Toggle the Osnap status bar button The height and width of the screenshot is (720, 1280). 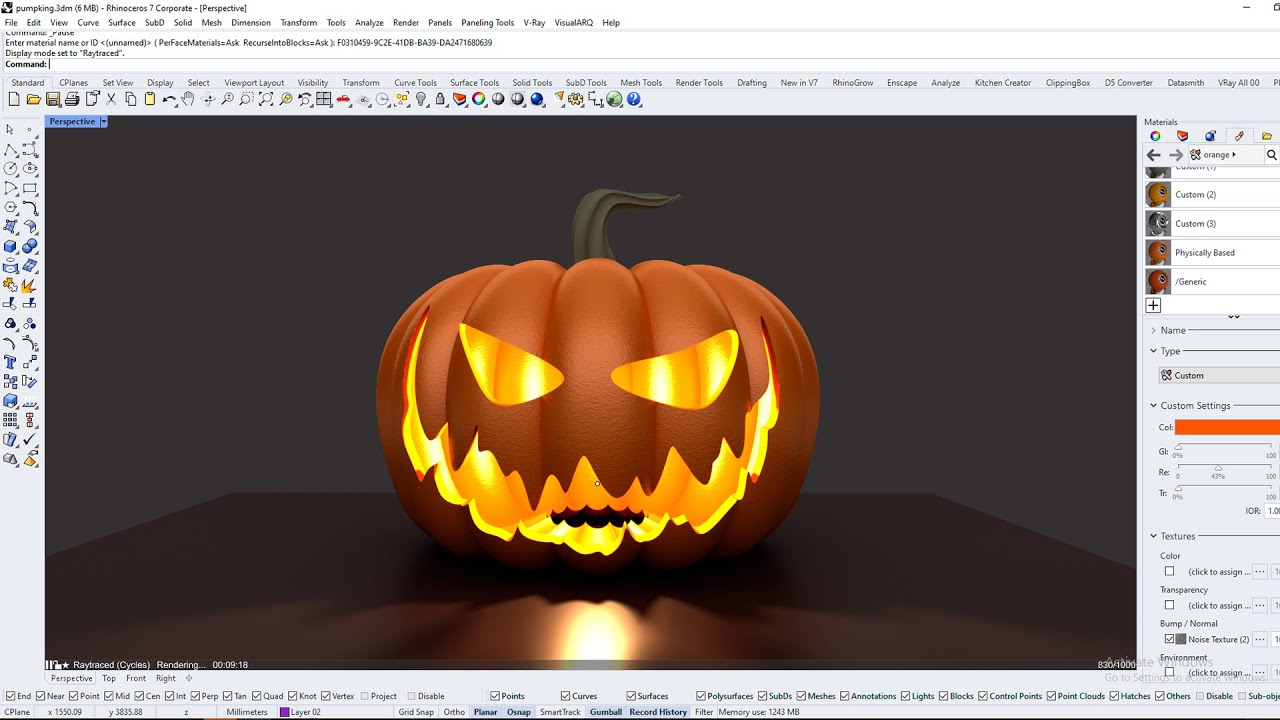pos(518,712)
